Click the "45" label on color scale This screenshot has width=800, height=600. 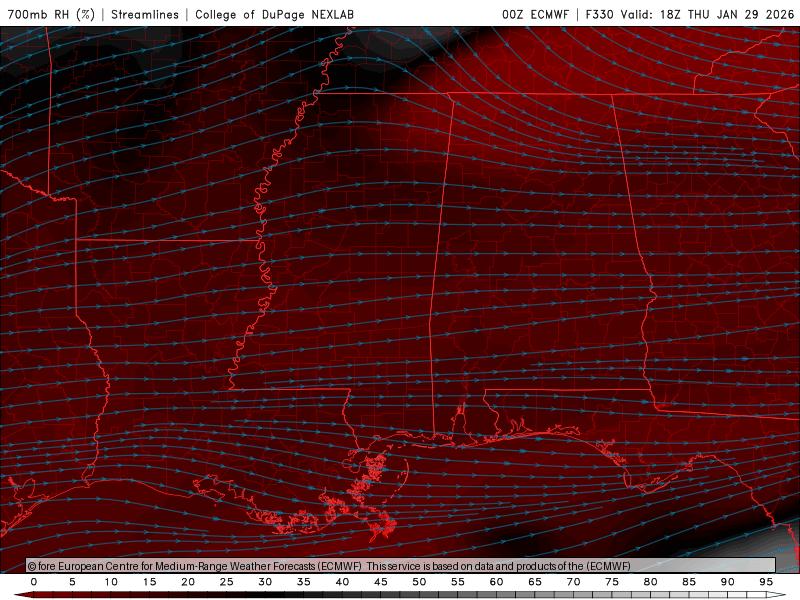tap(381, 582)
